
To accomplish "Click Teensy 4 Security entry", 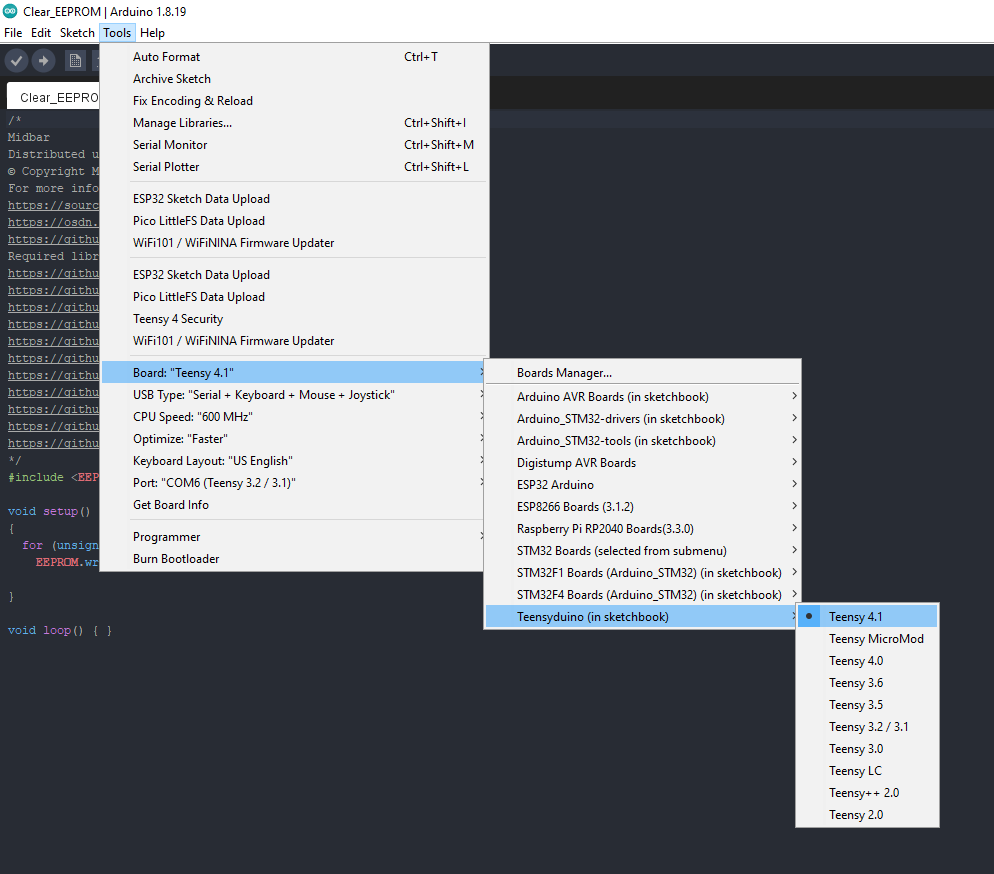I will point(295,319).
